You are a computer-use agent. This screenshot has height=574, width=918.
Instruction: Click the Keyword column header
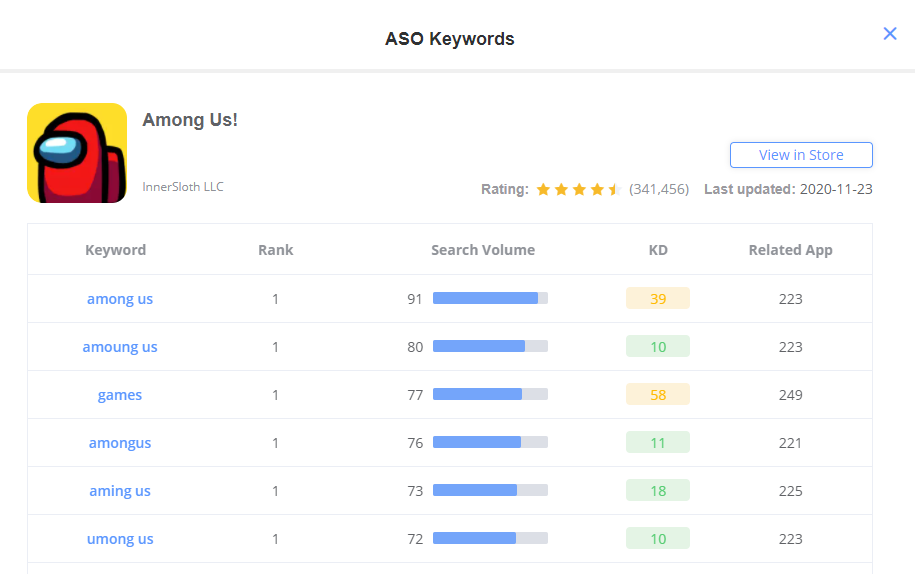pos(115,250)
